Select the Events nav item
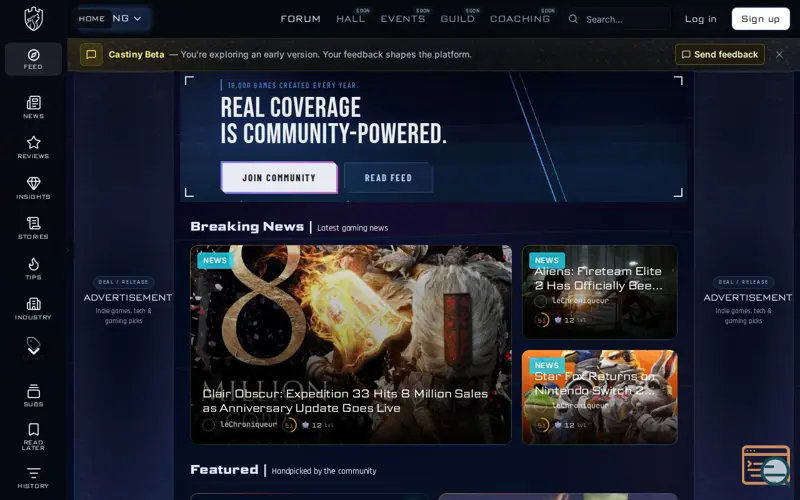The image size is (800, 500). (403, 19)
